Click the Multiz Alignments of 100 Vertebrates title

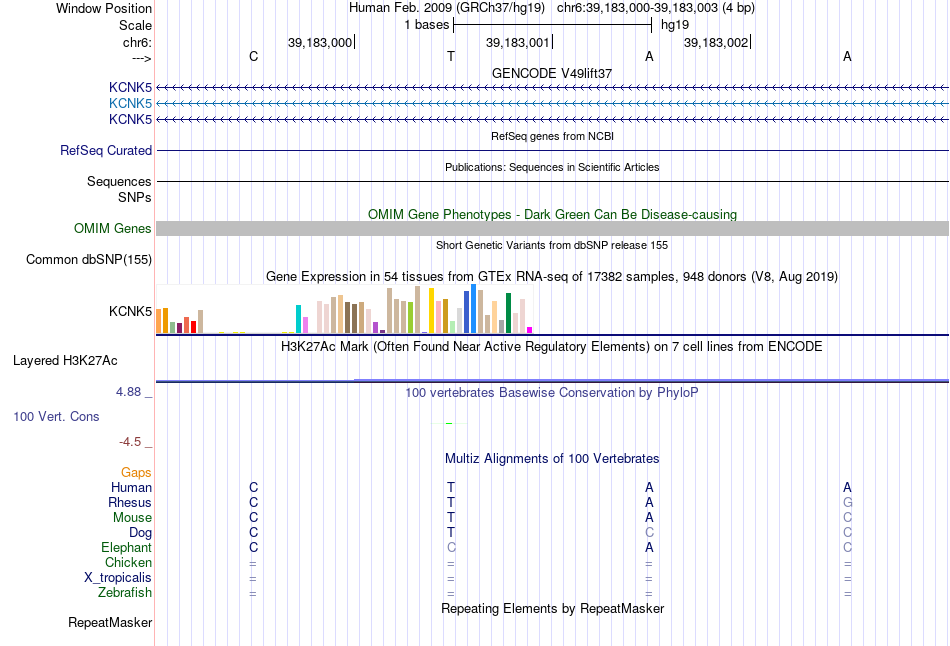coord(552,459)
